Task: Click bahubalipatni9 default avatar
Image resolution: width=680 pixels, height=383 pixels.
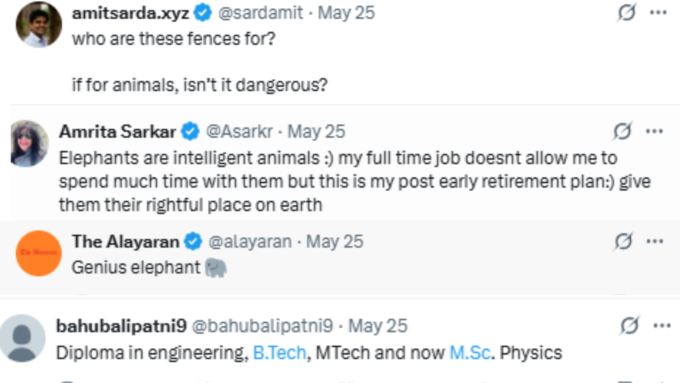Action: pos(22,338)
